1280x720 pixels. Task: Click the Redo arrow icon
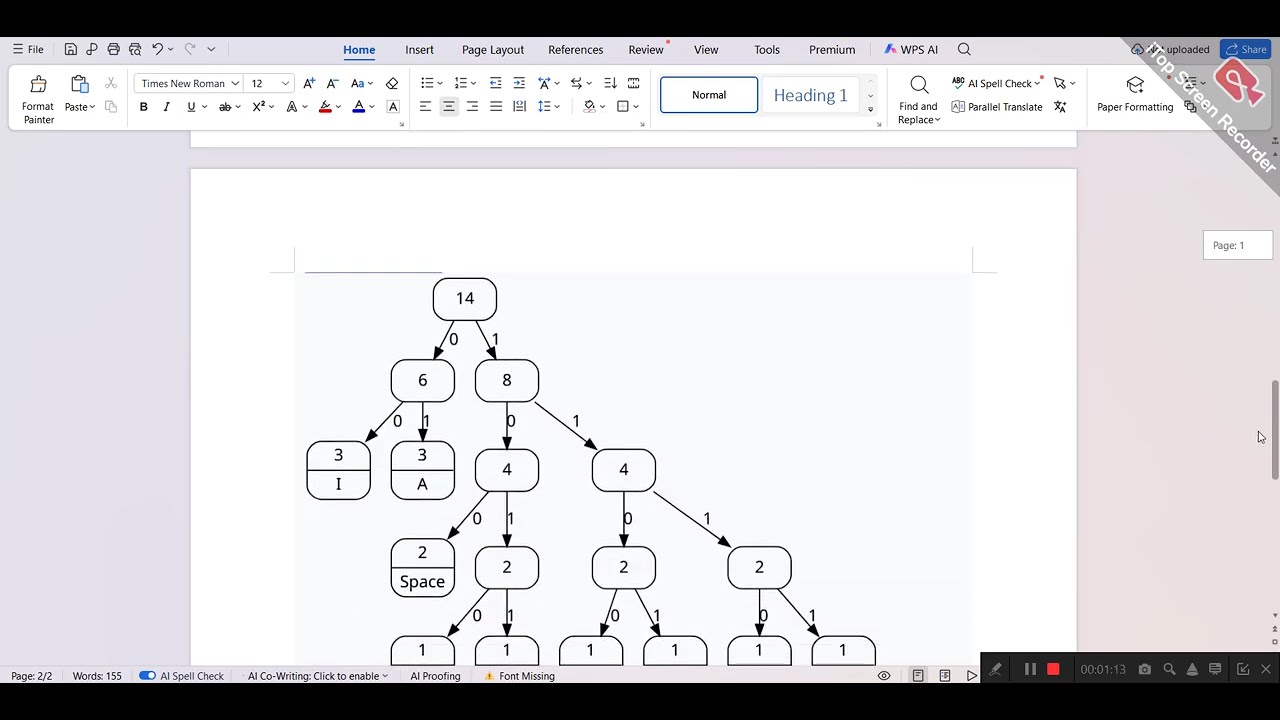[x=189, y=49]
